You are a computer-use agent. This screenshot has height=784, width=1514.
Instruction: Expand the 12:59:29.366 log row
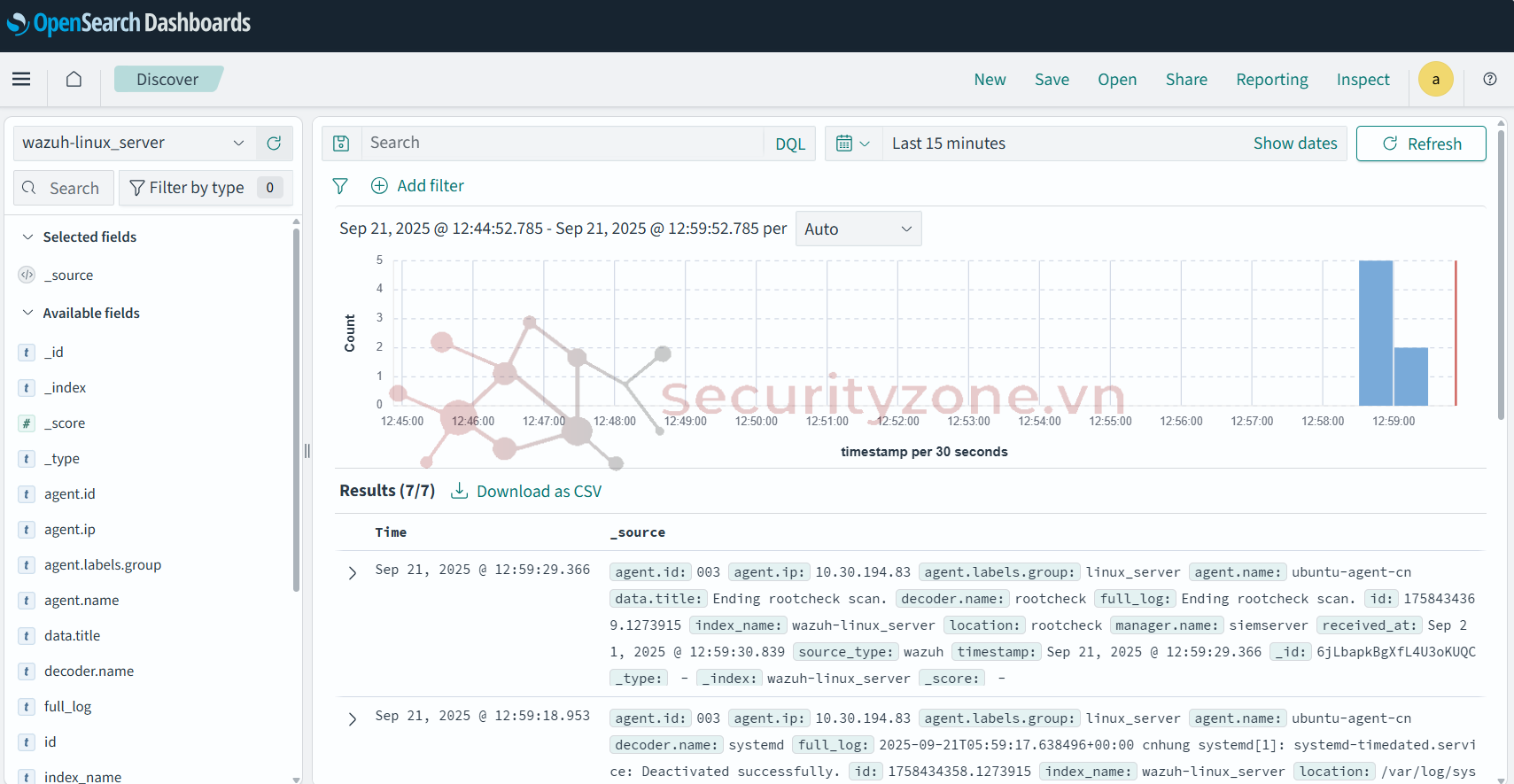click(x=353, y=573)
